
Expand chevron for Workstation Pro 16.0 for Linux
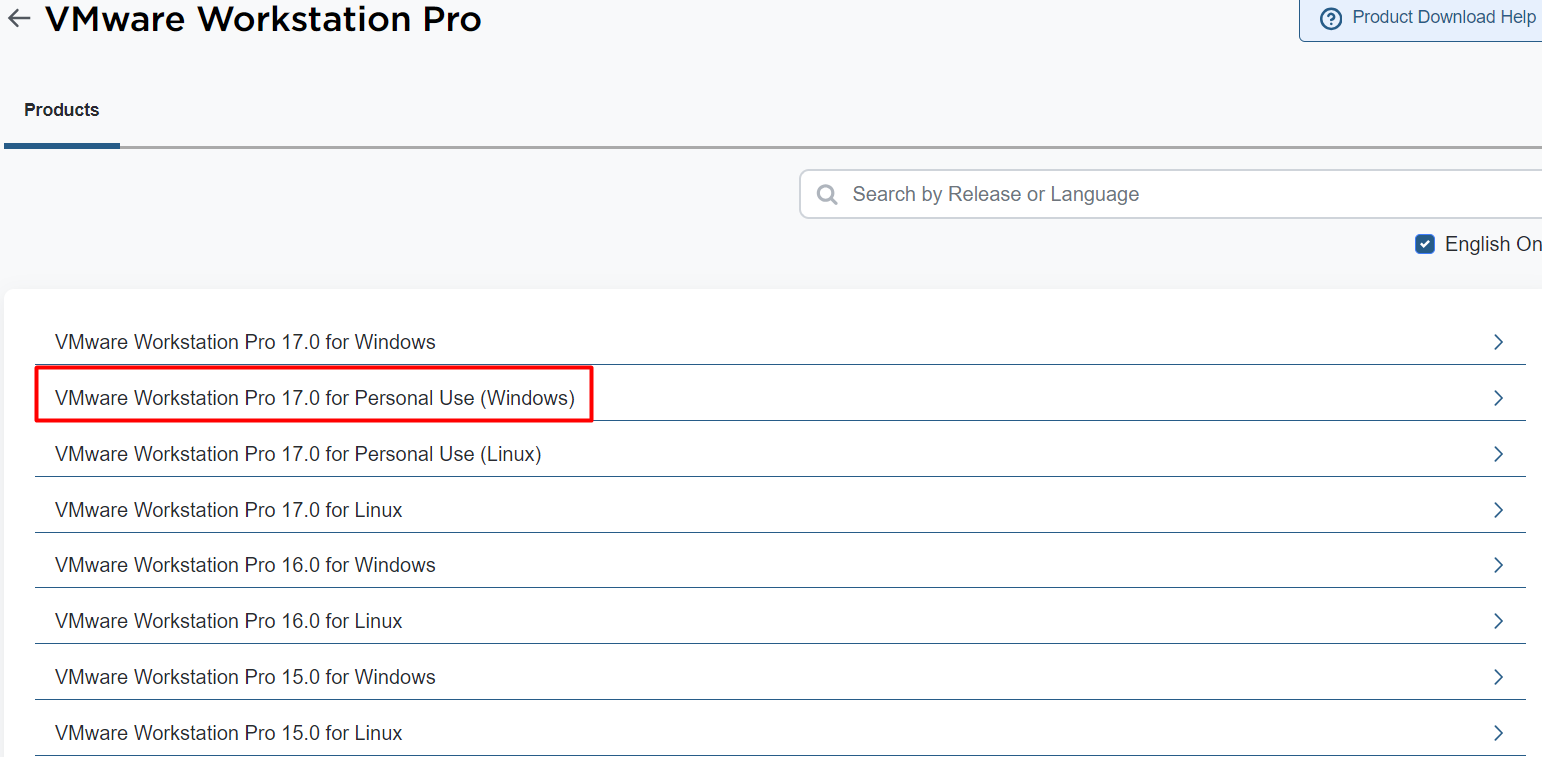1498,621
